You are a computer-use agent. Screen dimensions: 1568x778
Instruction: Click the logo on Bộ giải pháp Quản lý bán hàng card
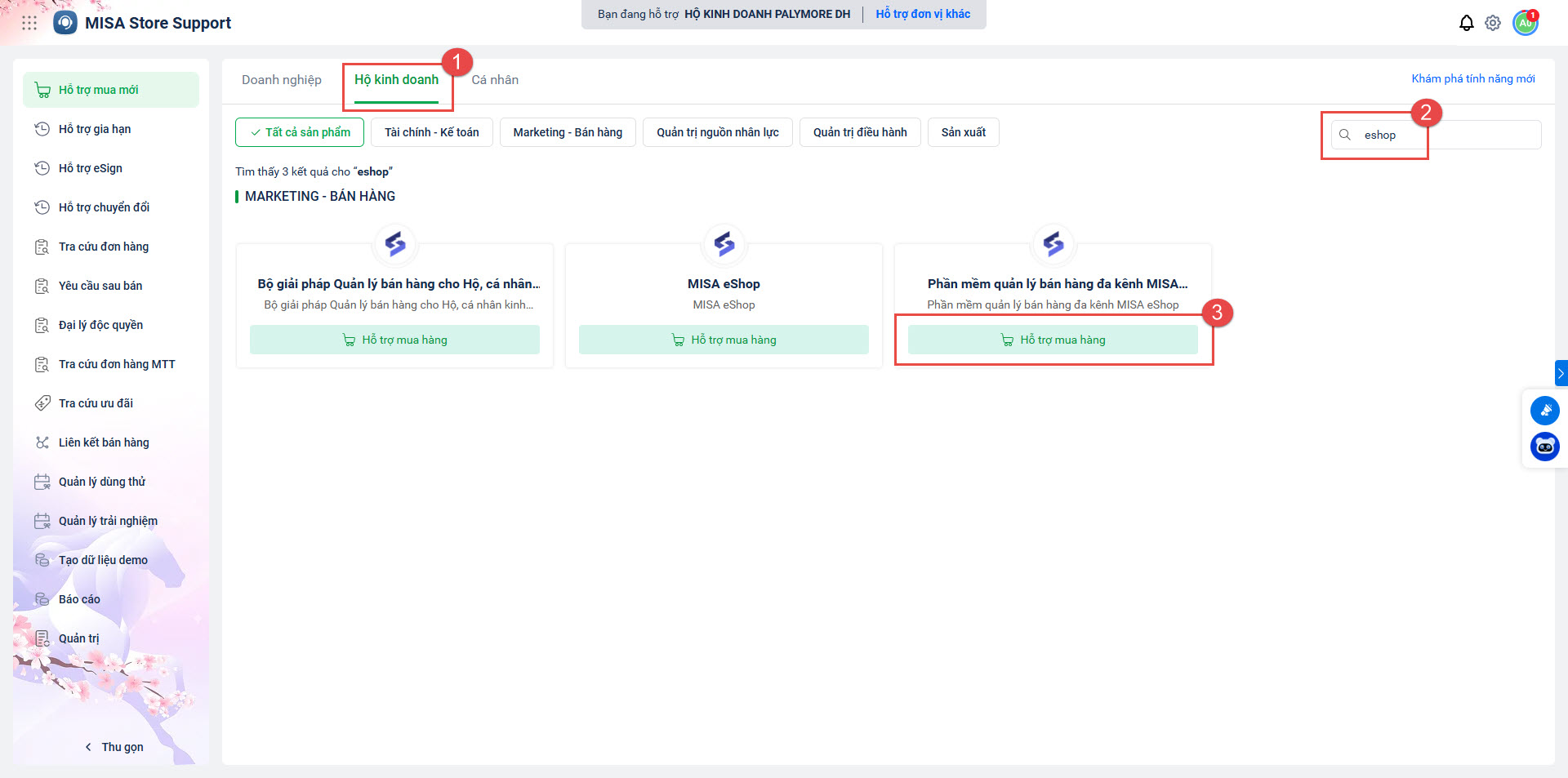coord(395,243)
